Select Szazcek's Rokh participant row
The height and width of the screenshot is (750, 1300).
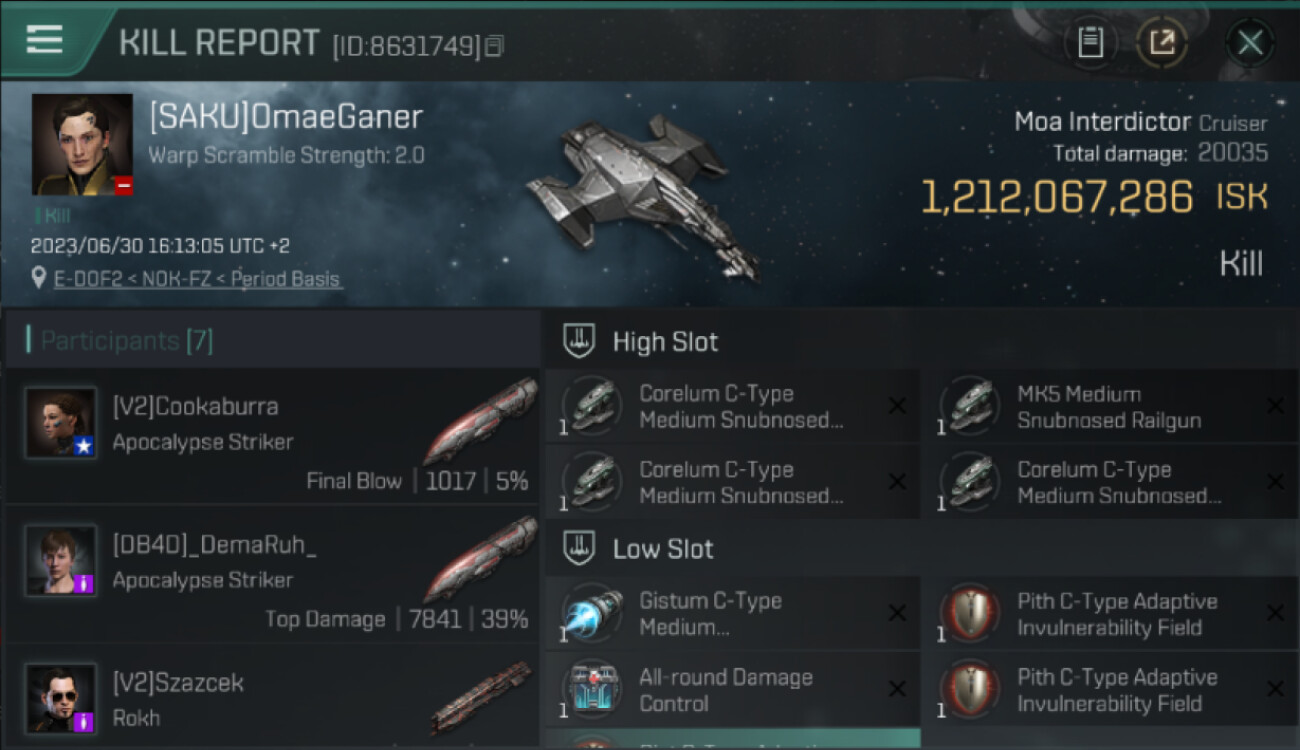coord(272,698)
